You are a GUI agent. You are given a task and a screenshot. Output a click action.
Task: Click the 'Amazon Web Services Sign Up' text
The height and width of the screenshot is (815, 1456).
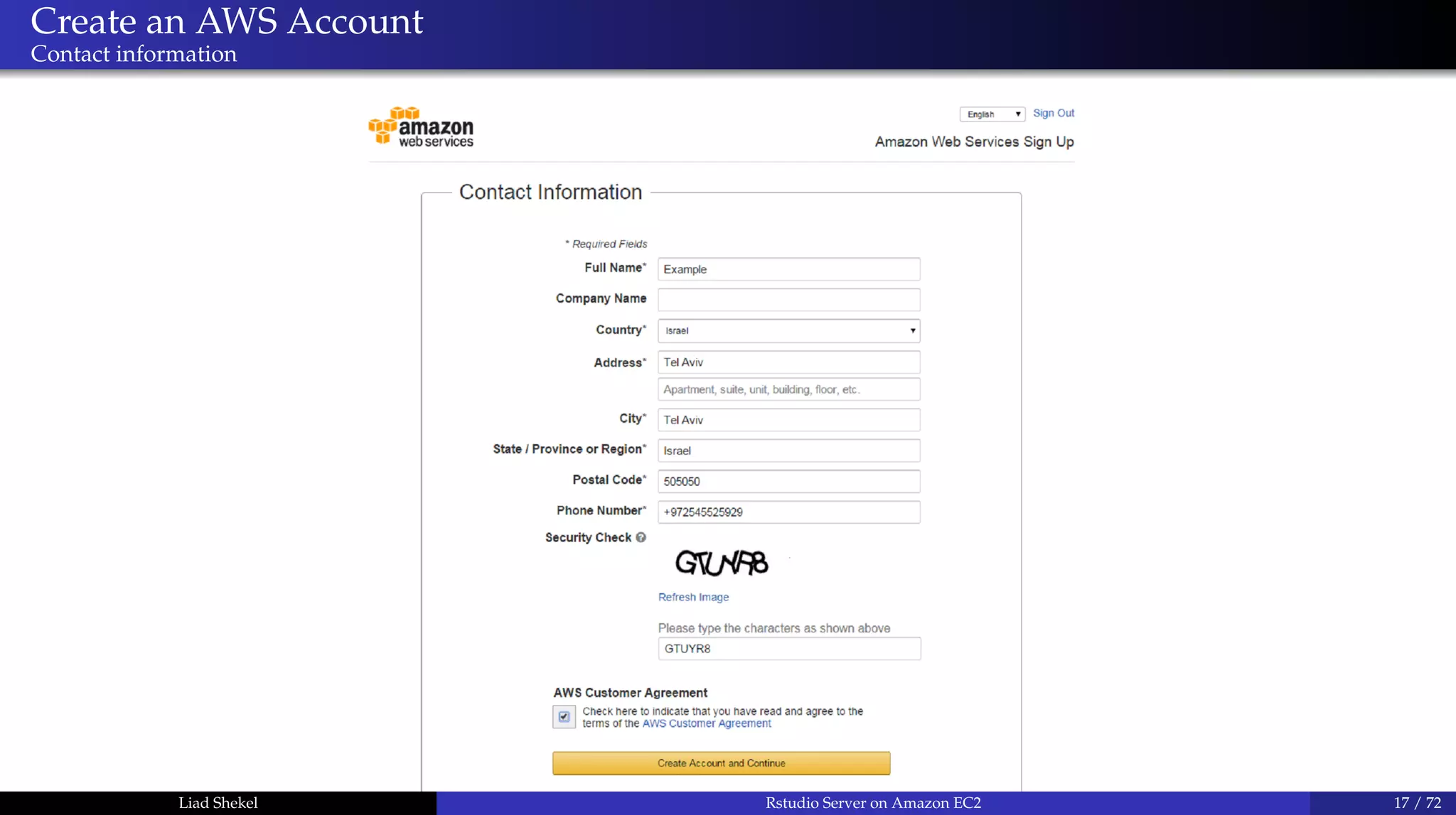(974, 141)
